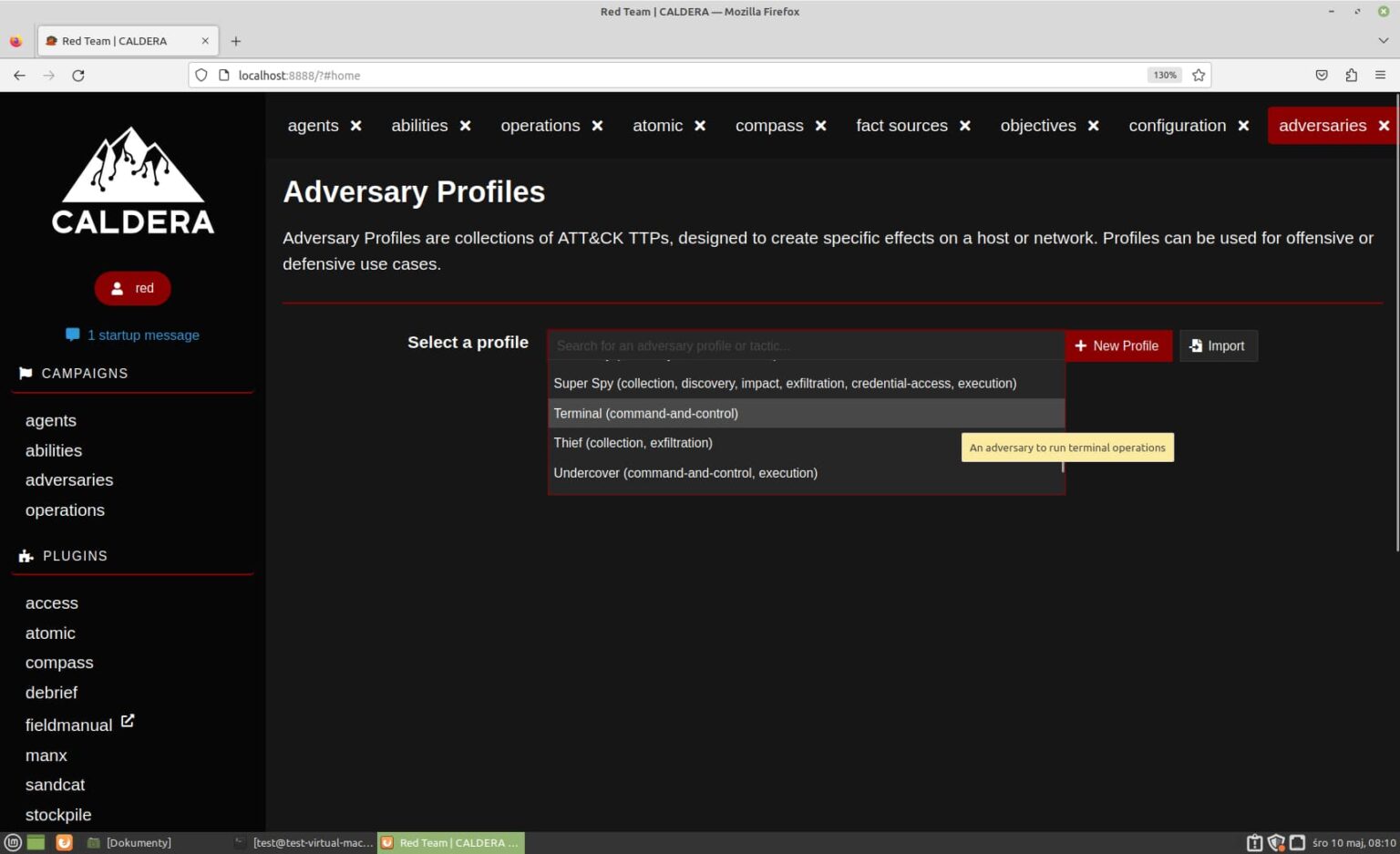Open the 1 startup message link
This screenshot has width=1400, height=854.
(x=143, y=335)
